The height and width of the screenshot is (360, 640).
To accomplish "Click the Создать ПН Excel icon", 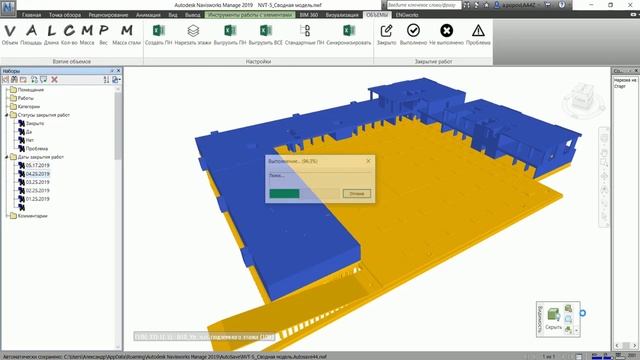I will click(158, 31).
